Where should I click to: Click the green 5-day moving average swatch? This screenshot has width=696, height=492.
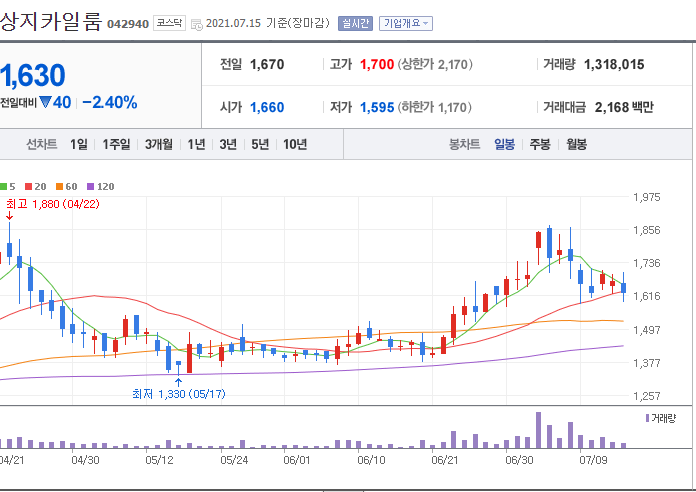coord(3,187)
